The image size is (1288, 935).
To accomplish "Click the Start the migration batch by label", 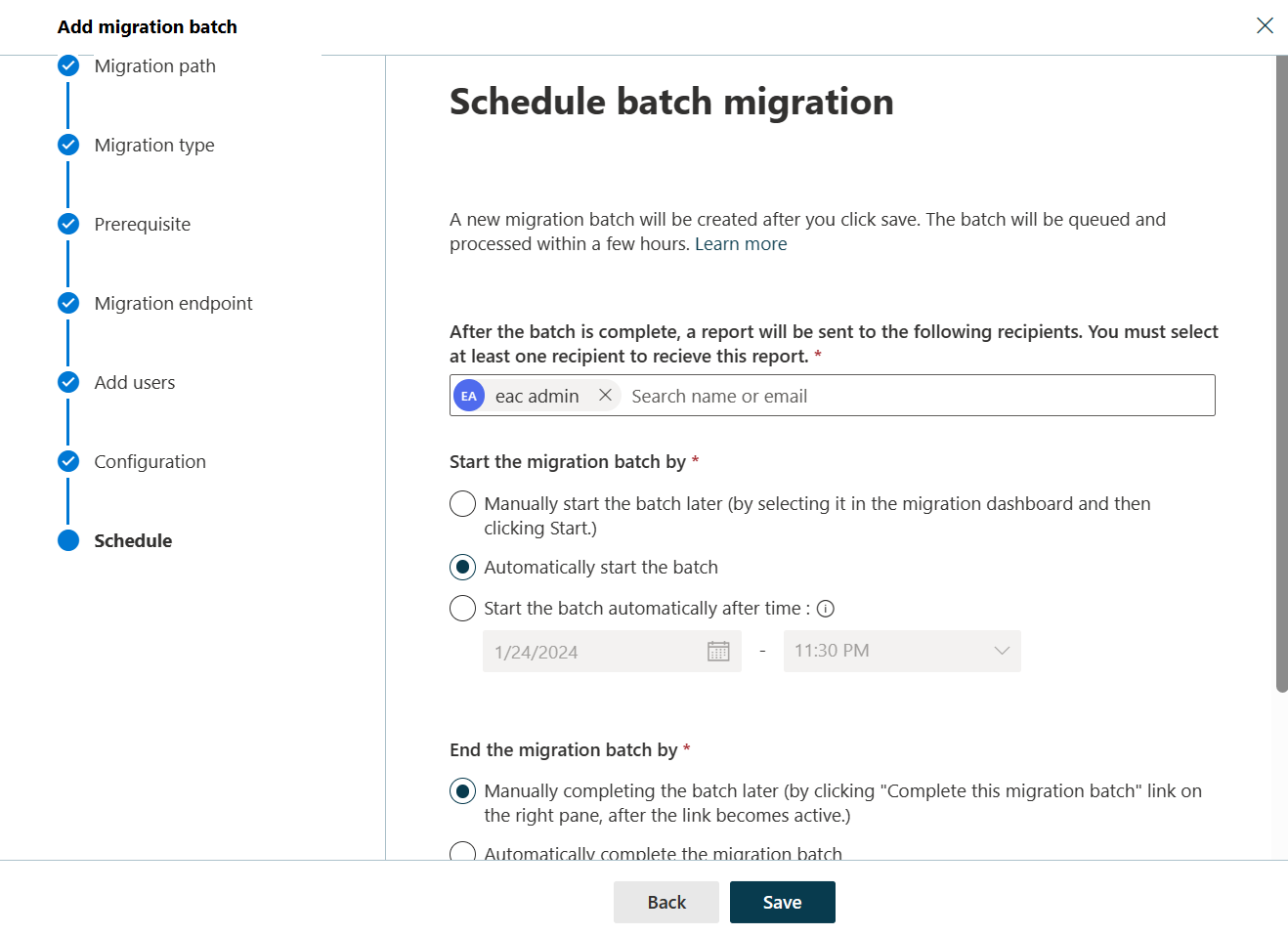I will [x=568, y=461].
